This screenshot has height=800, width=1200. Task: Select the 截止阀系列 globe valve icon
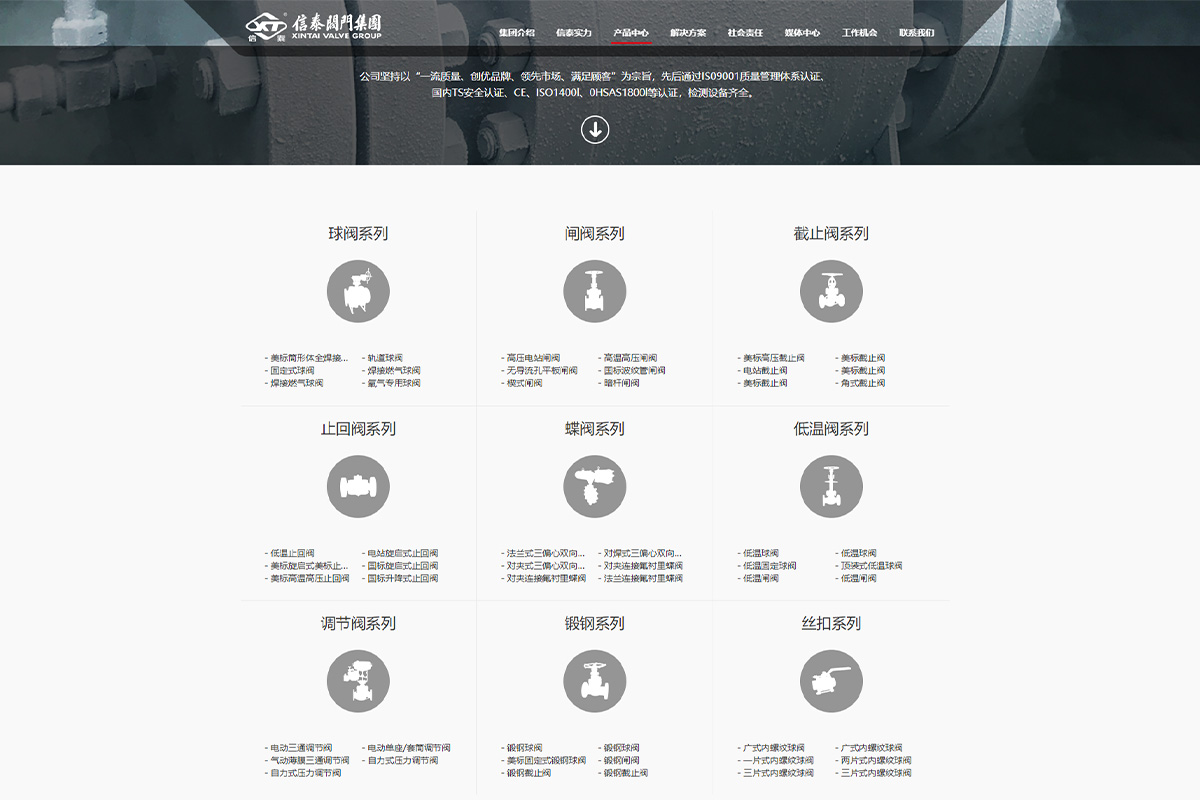tap(831, 291)
